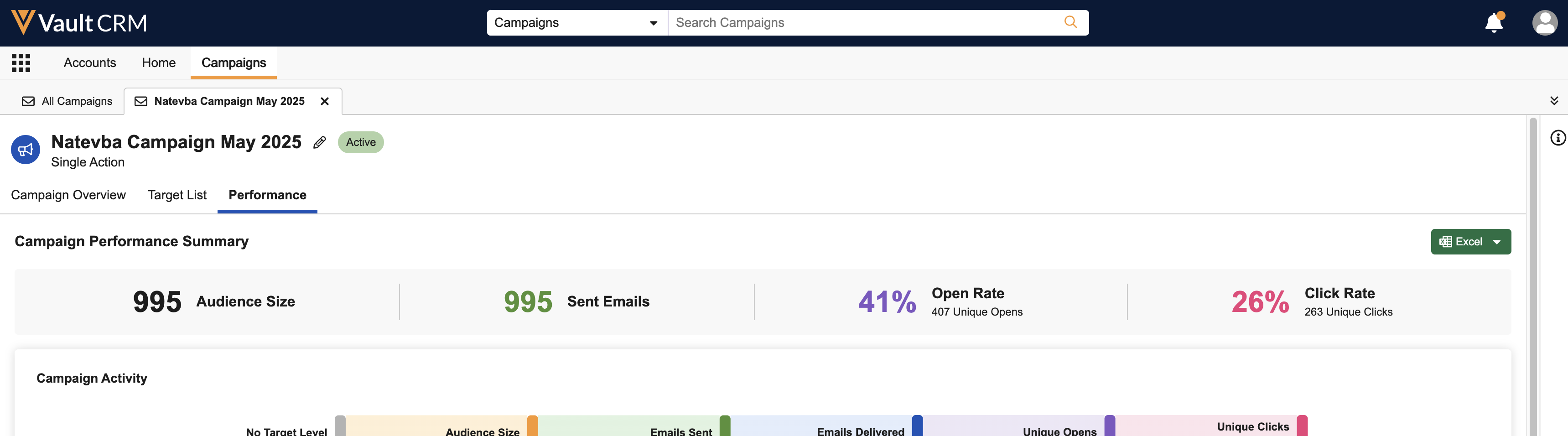Viewport: 1568px width, 436px height.
Task: Click the pencil icon to edit campaign name
Action: point(320,142)
